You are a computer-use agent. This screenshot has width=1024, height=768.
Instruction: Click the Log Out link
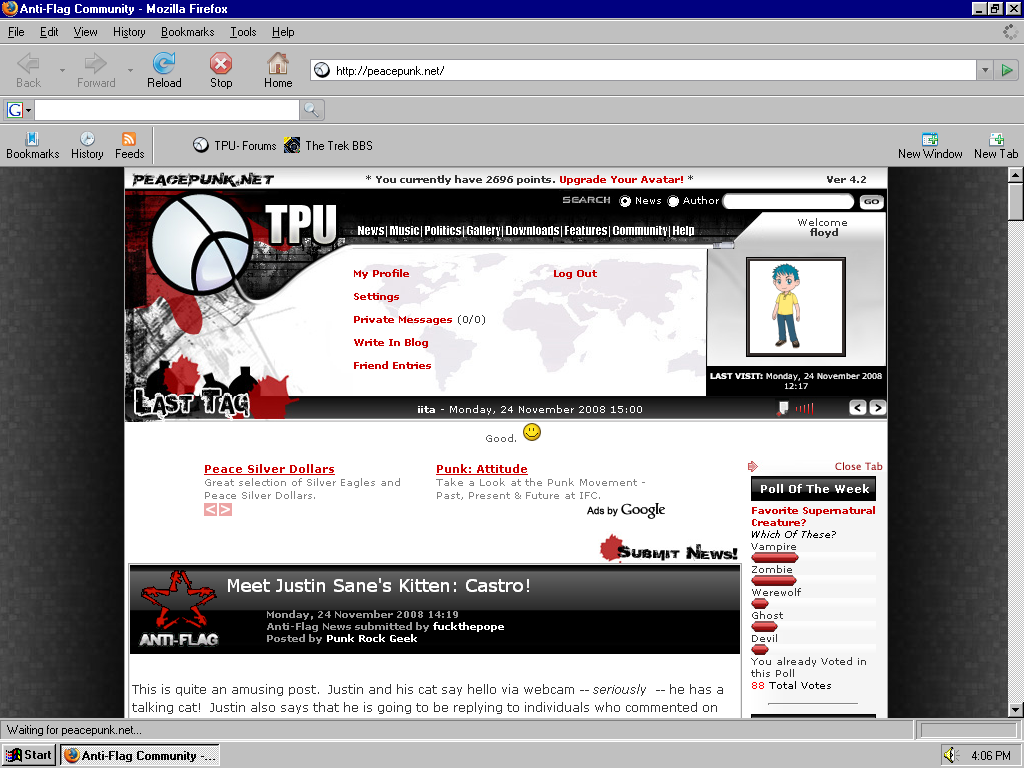click(575, 274)
